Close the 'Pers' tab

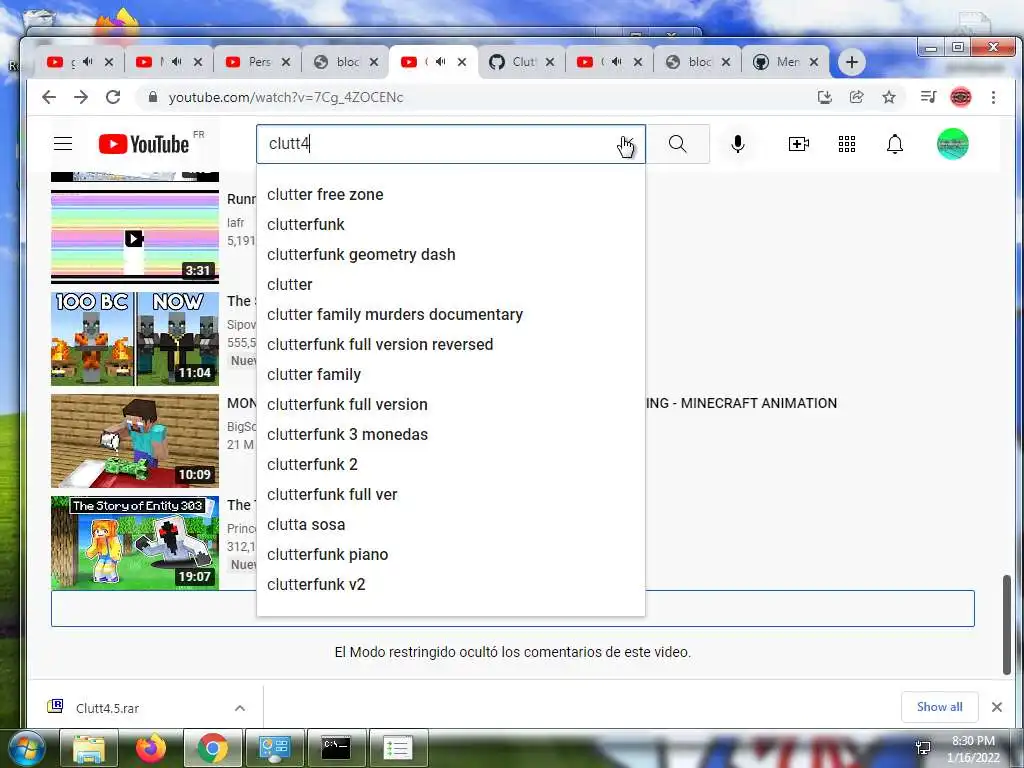[285, 62]
